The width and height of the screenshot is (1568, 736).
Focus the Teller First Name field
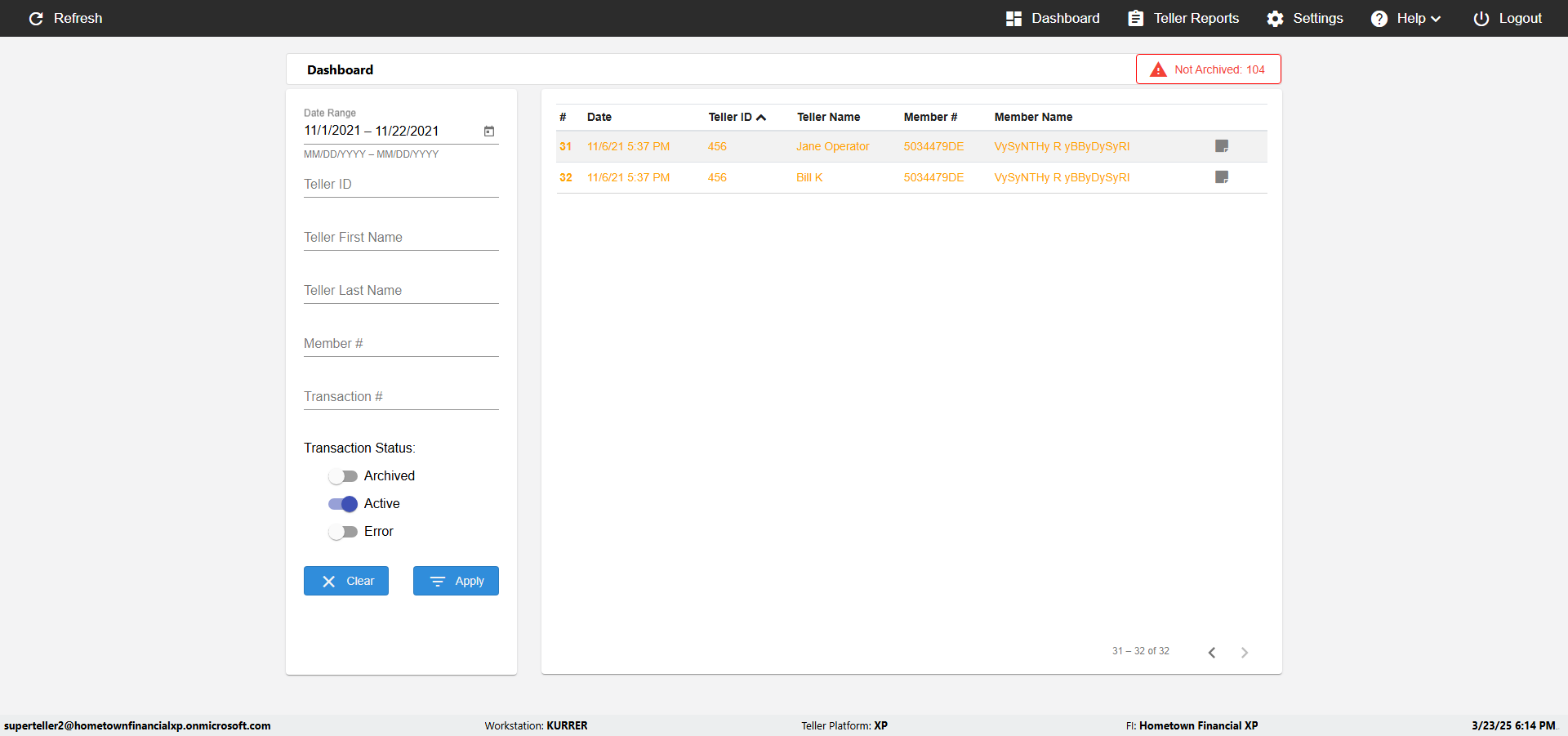pos(401,238)
